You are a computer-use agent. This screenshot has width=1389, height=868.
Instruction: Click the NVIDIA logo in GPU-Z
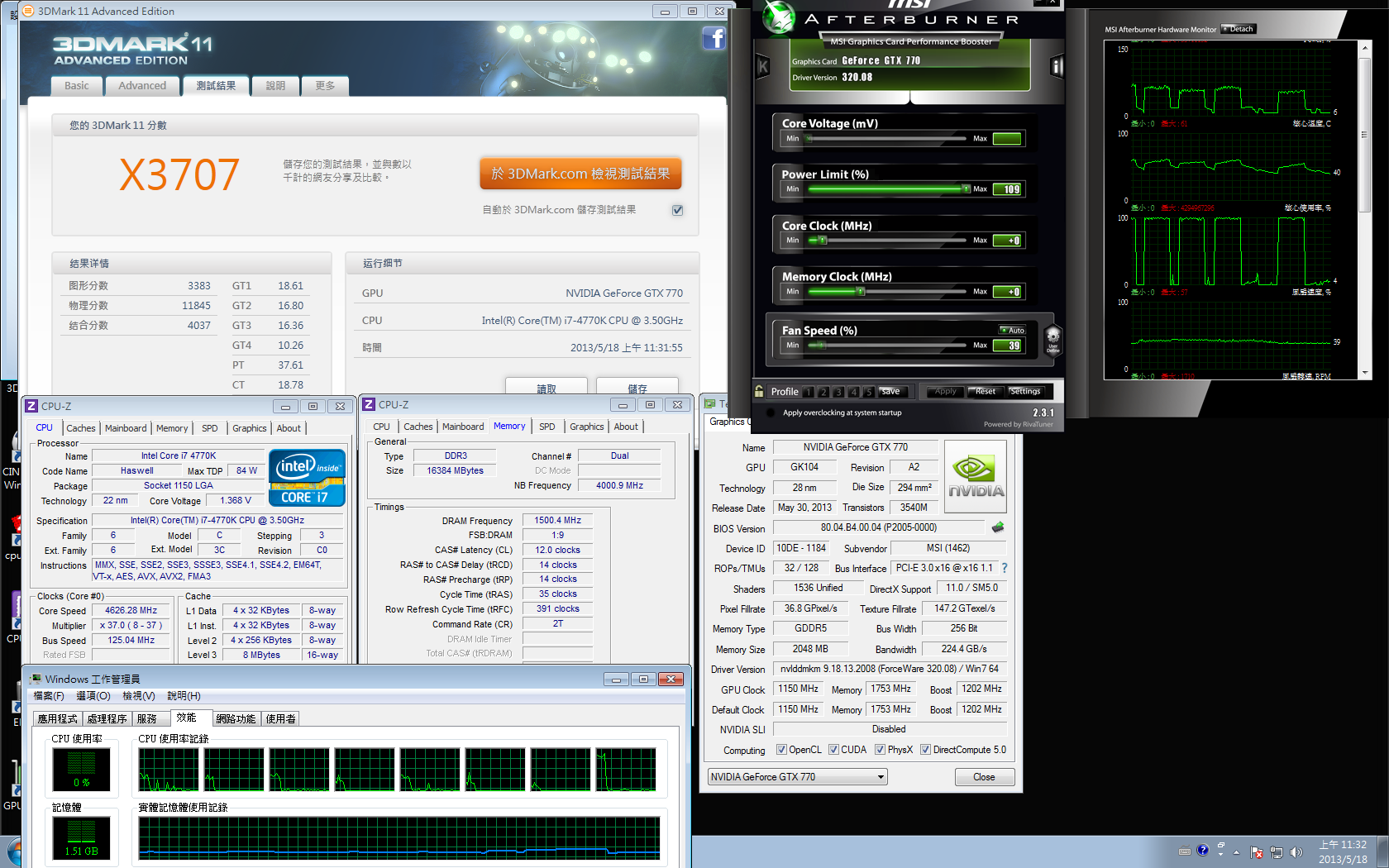(976, 477)
